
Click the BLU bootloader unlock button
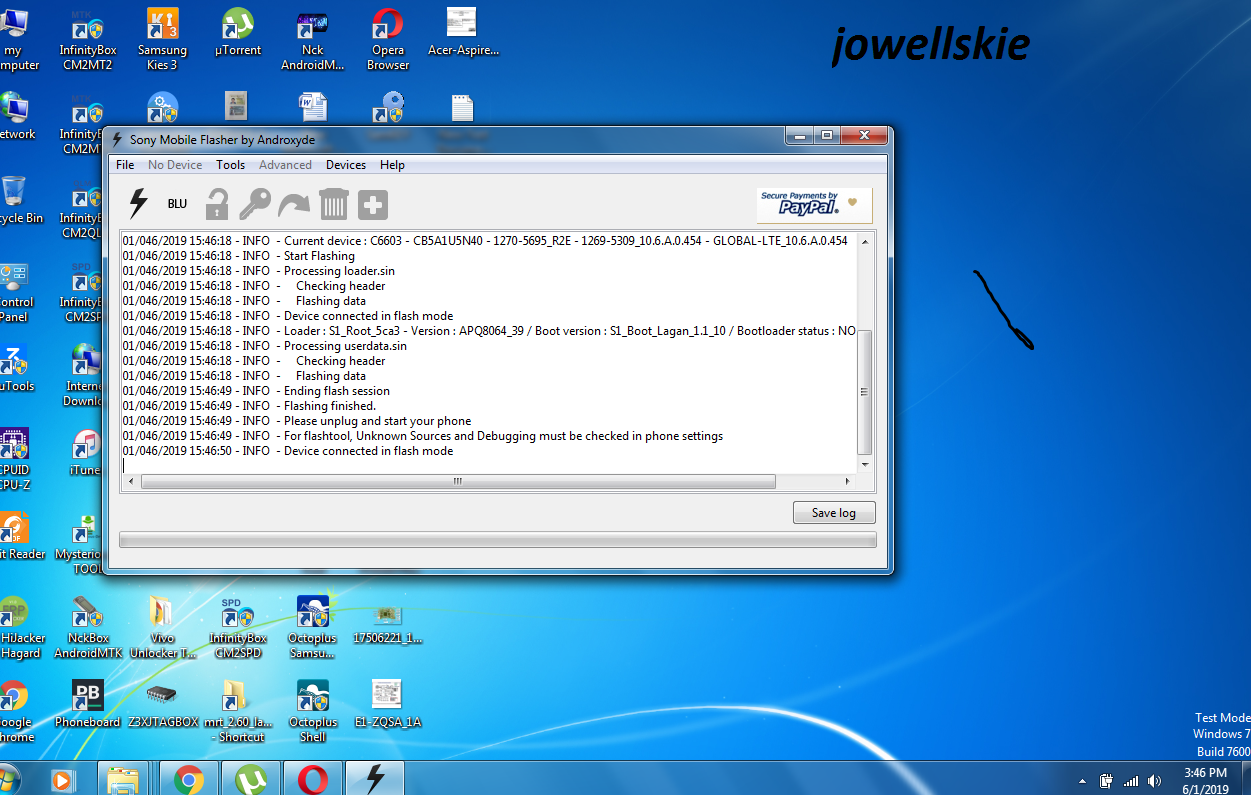click(x=177, y=204)
